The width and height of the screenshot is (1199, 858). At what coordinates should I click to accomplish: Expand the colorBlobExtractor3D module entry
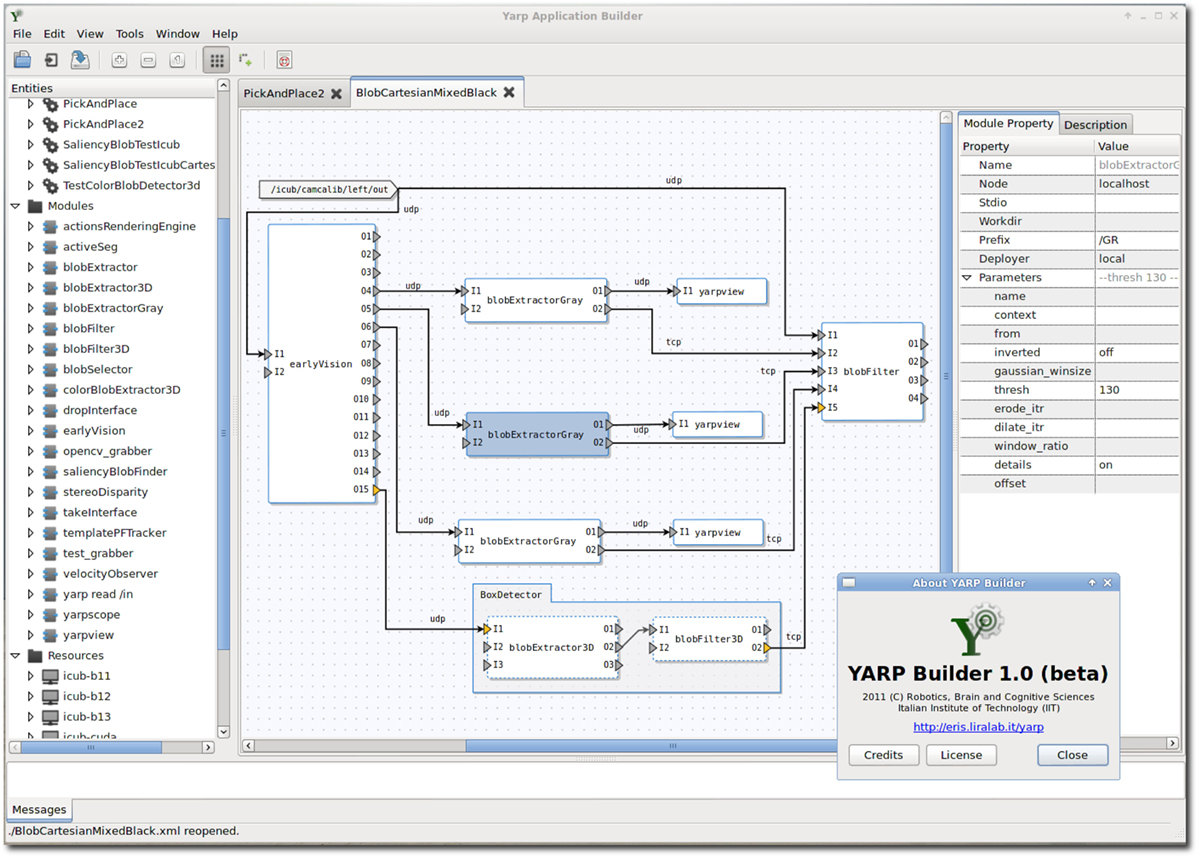point(31,390)
